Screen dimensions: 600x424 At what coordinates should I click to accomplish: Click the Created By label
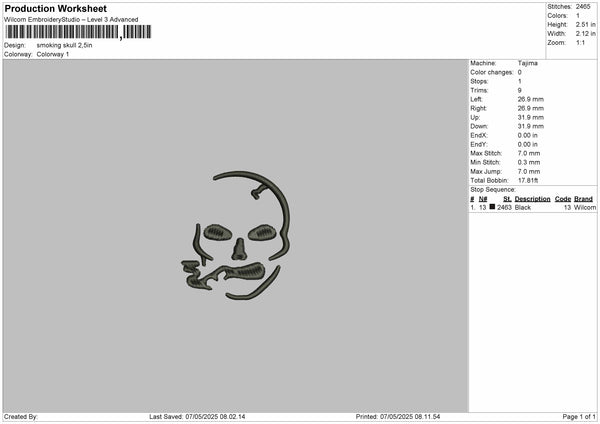pos(21,417)
